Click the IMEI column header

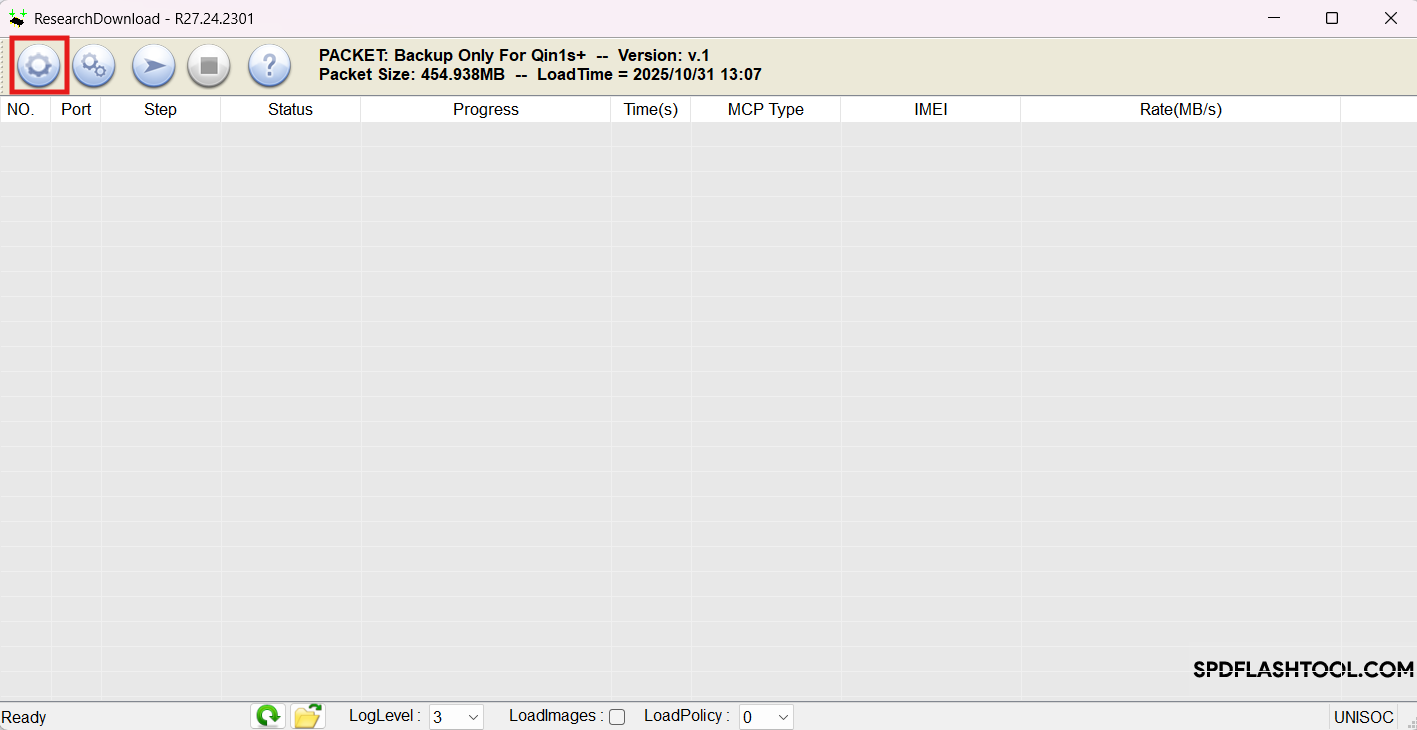tap(930, 109)
